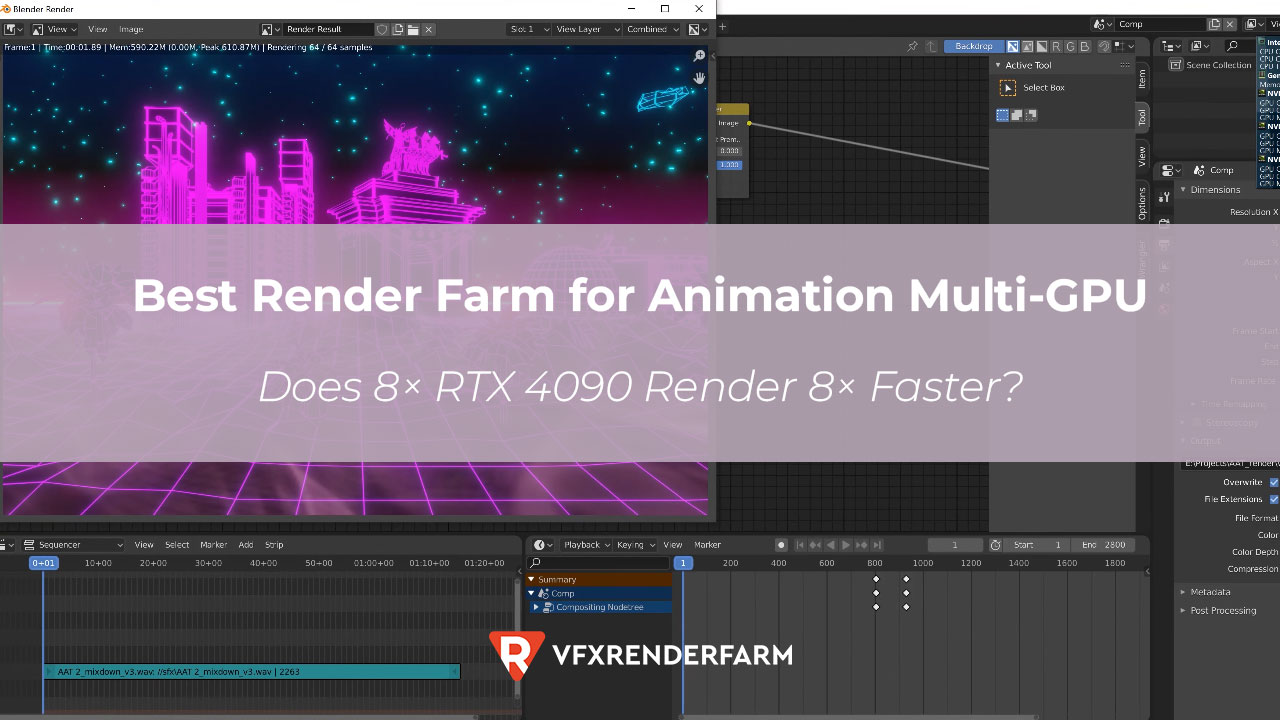The width and height of the screenshot is (1280, 720).
Task: Click new image icon beside Render Result
Action: click(x=398, y=30)
